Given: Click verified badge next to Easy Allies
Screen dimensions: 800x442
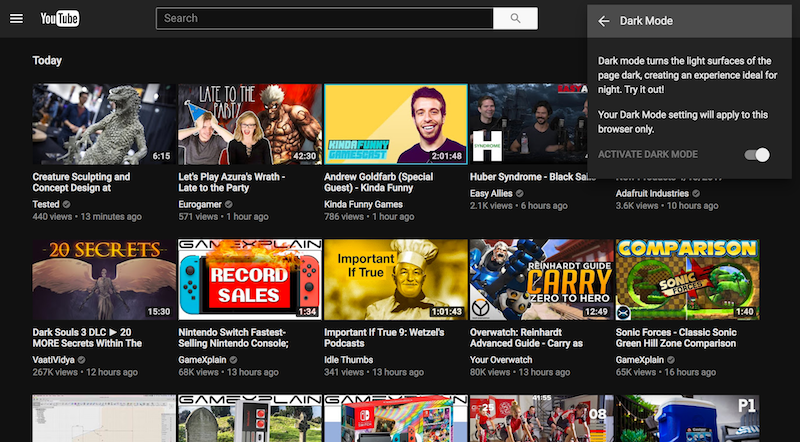Looking at the screenshot, I should point(519,193).
